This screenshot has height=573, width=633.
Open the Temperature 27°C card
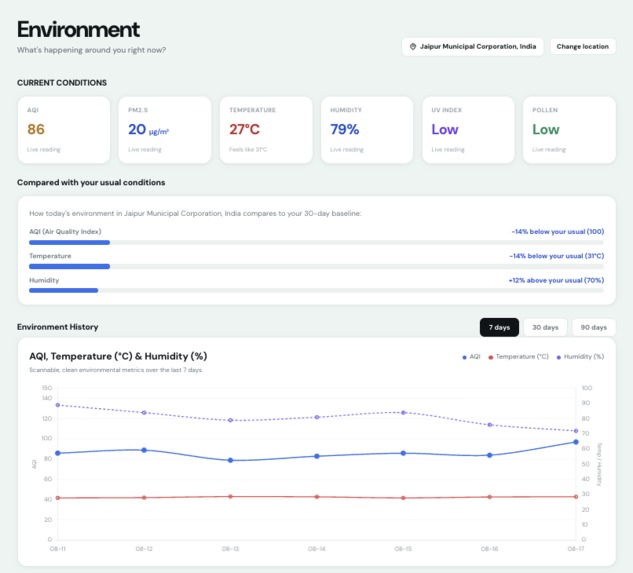point(266,130)
